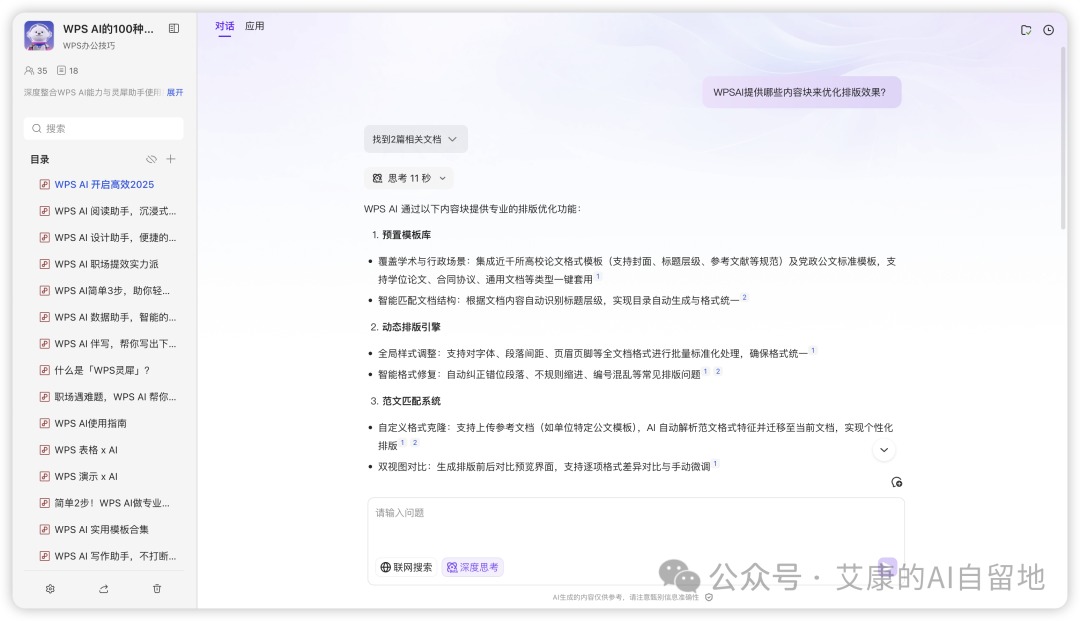Viewport: 1080px width, 621px height.
Task: Open the settings gear in sidebar bottom
Action: (x=50, y=589)
